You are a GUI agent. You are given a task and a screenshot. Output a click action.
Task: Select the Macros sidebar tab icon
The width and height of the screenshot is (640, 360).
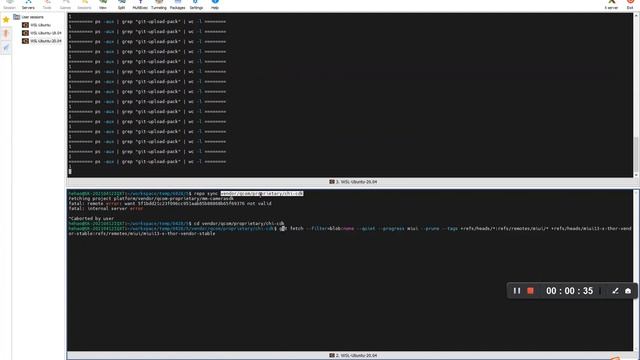point(6,47)
